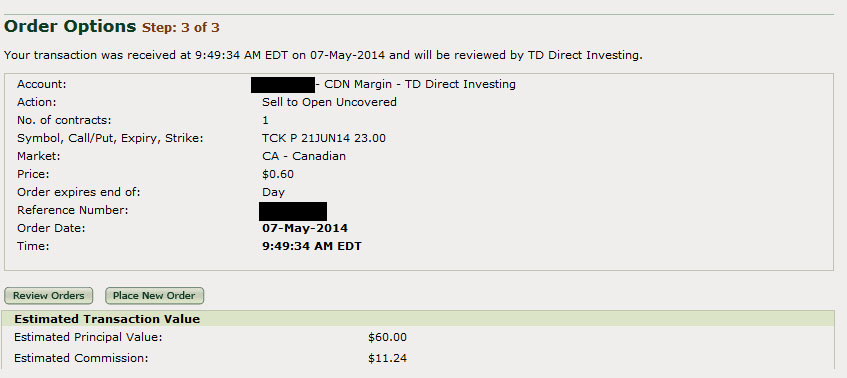Click the Place New Order button
This screenshot has height=378, width=847.
pos(154,295)
